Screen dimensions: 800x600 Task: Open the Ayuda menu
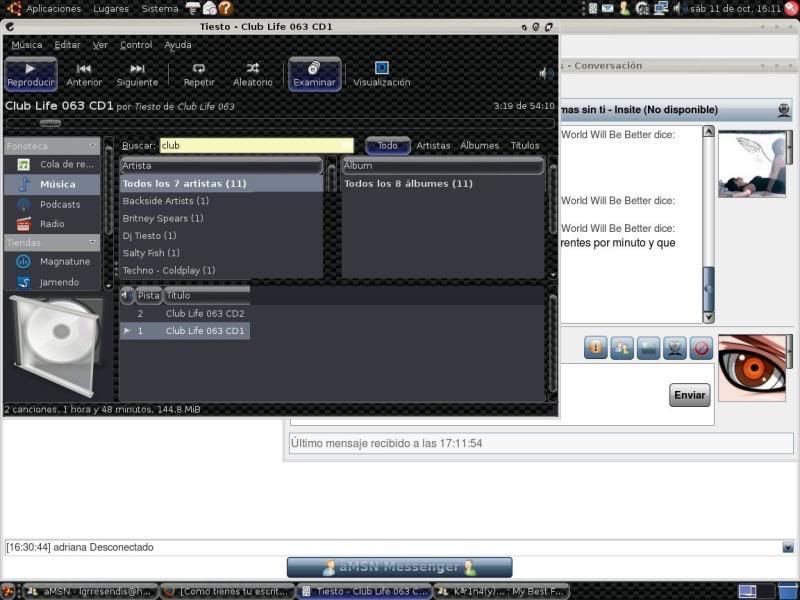click(178, 45)
